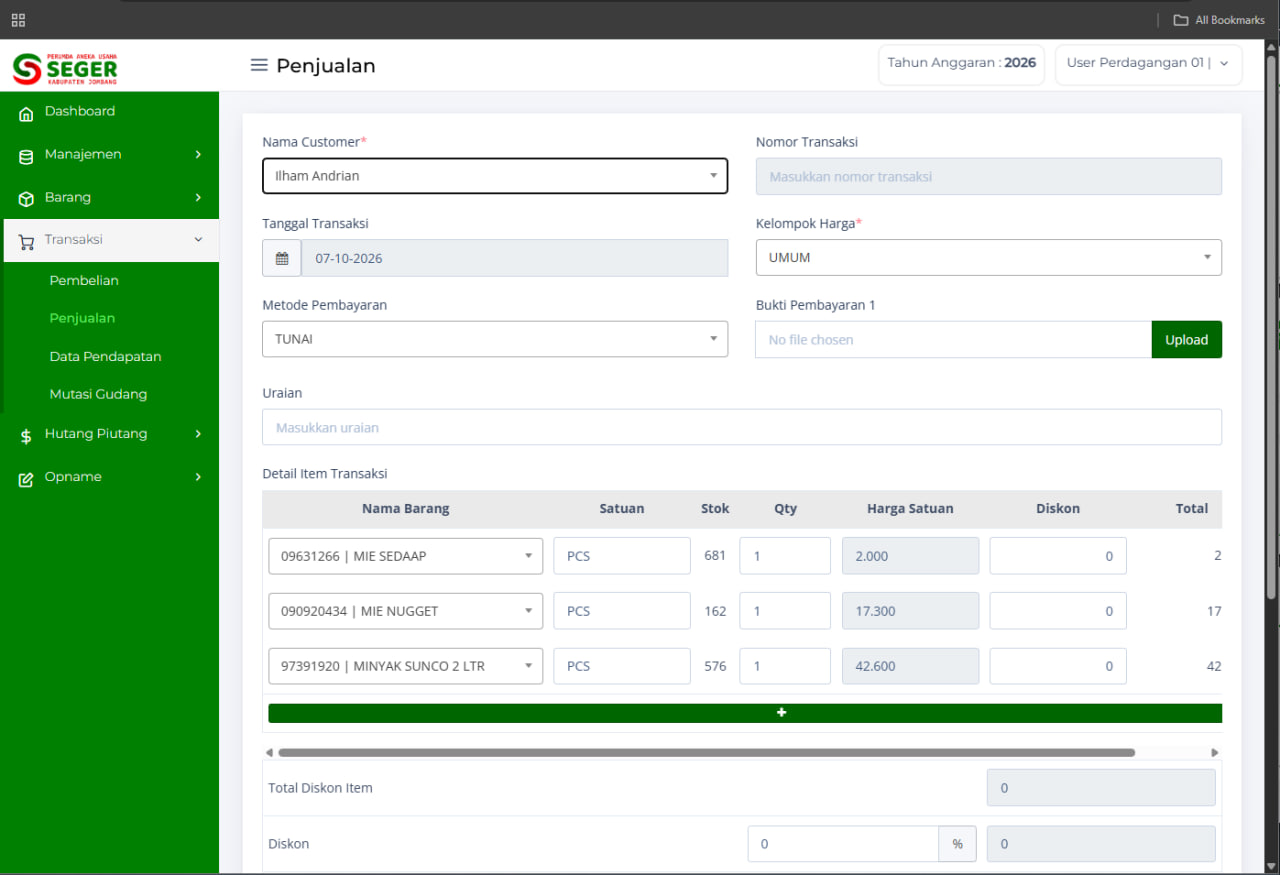This screenshot has height=875, width=1280.
Task: Expand the Opname sidebar menu
Action: (x=110, y=477)
